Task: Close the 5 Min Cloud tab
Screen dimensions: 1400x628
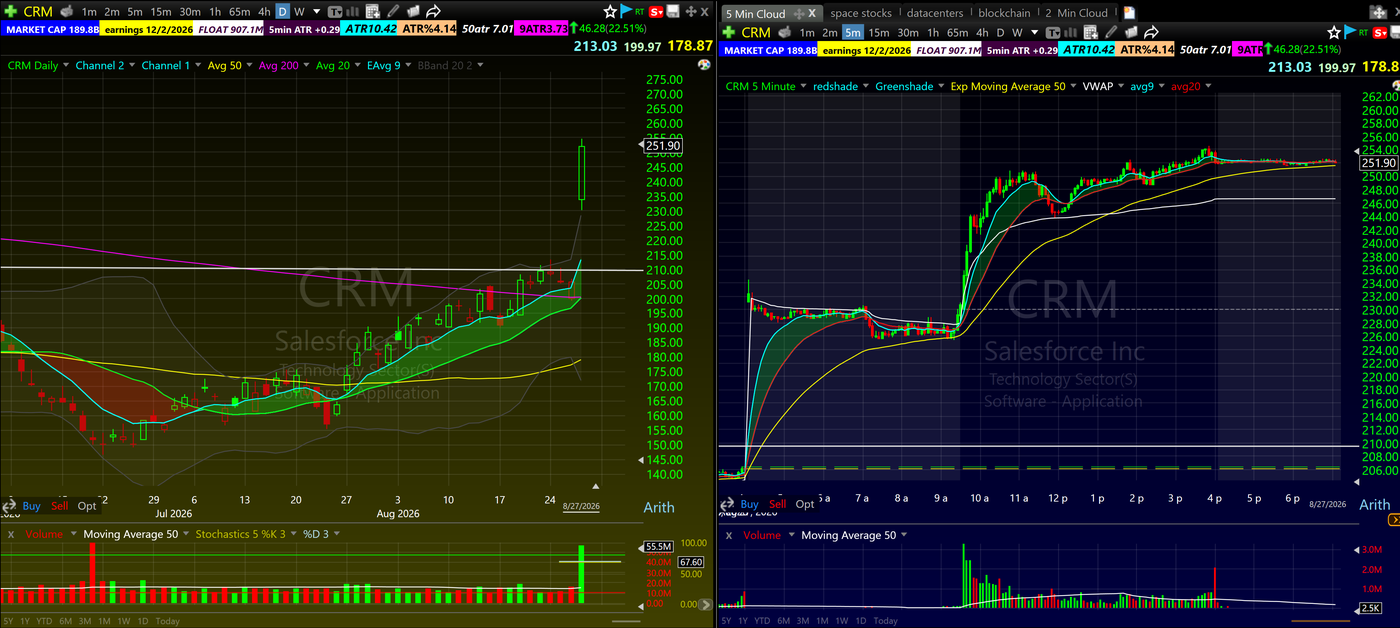Action: (812, 13)
